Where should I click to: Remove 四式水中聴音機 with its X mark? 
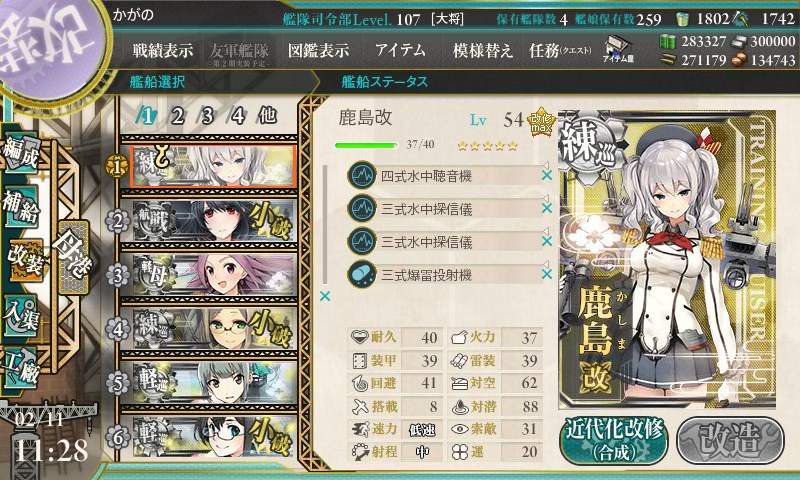(x=546, y=175)
